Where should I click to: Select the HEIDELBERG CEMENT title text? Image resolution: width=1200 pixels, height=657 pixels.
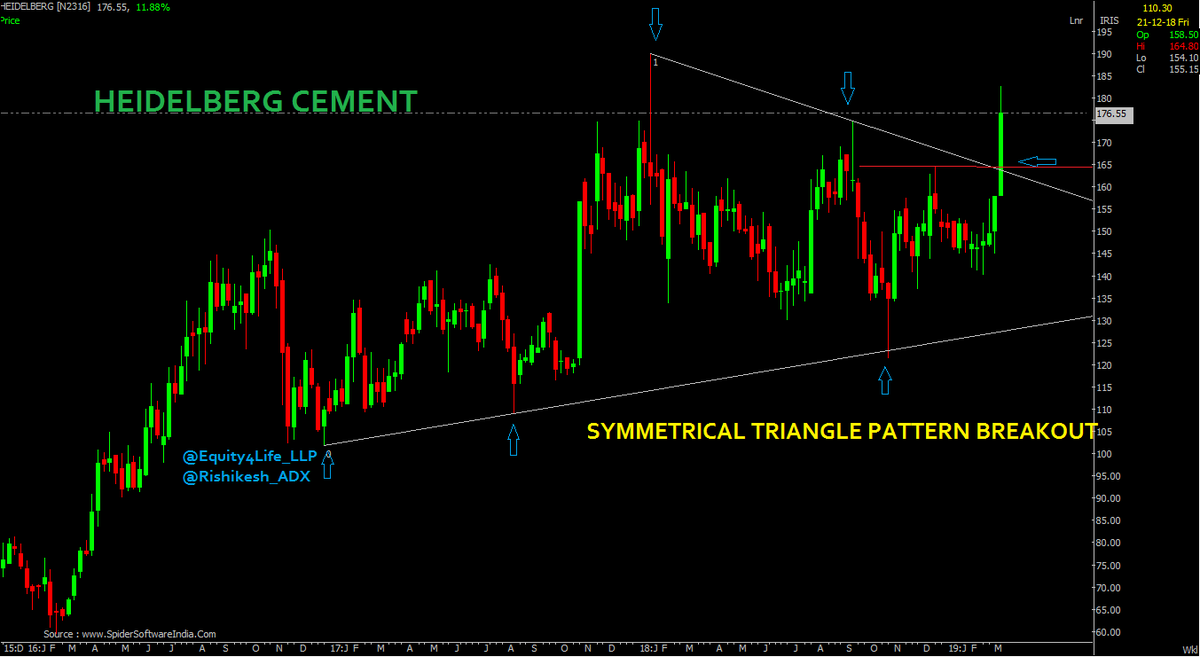click(x=255, y=101)
